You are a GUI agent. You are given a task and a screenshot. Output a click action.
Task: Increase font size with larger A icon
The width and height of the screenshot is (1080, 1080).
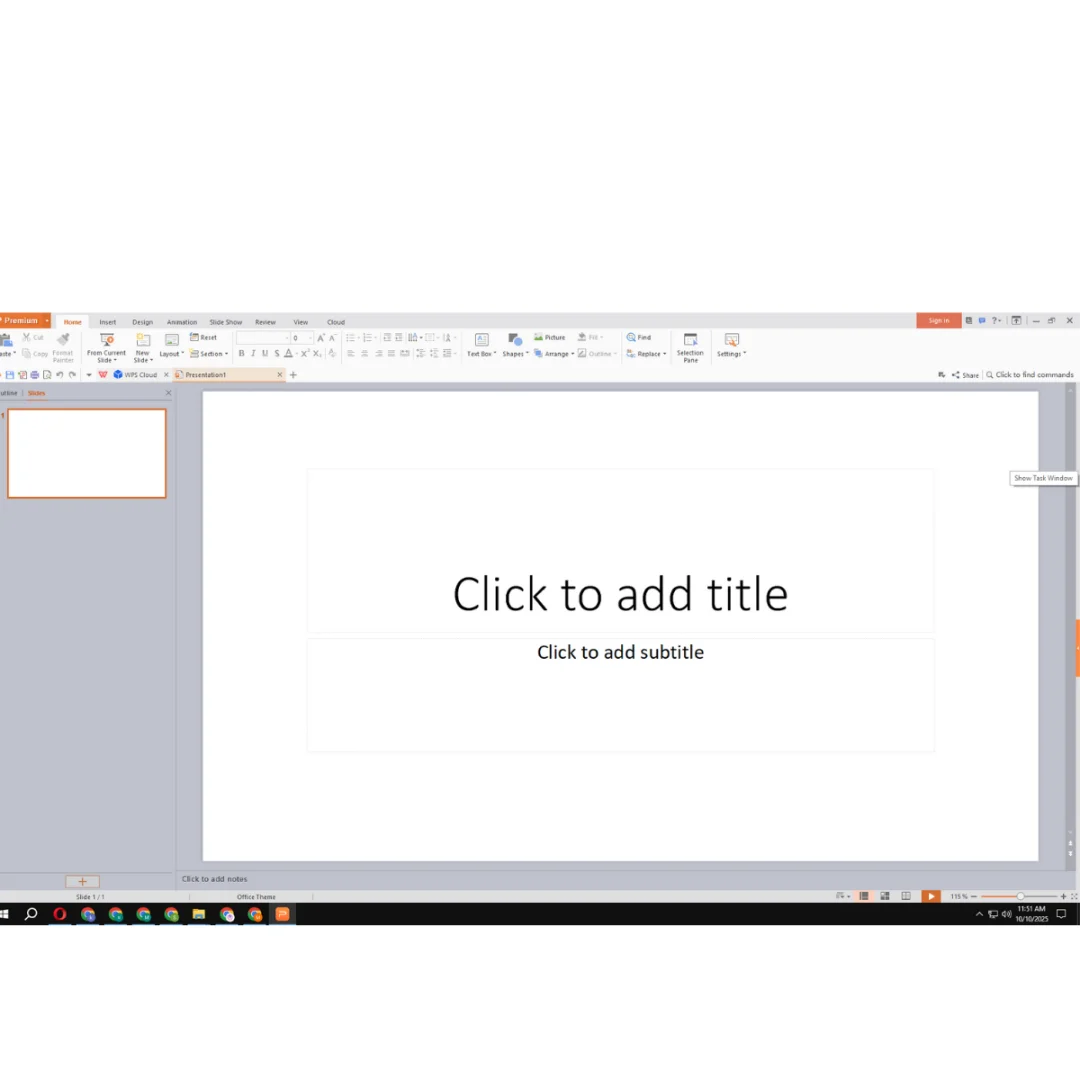[321, 338]
